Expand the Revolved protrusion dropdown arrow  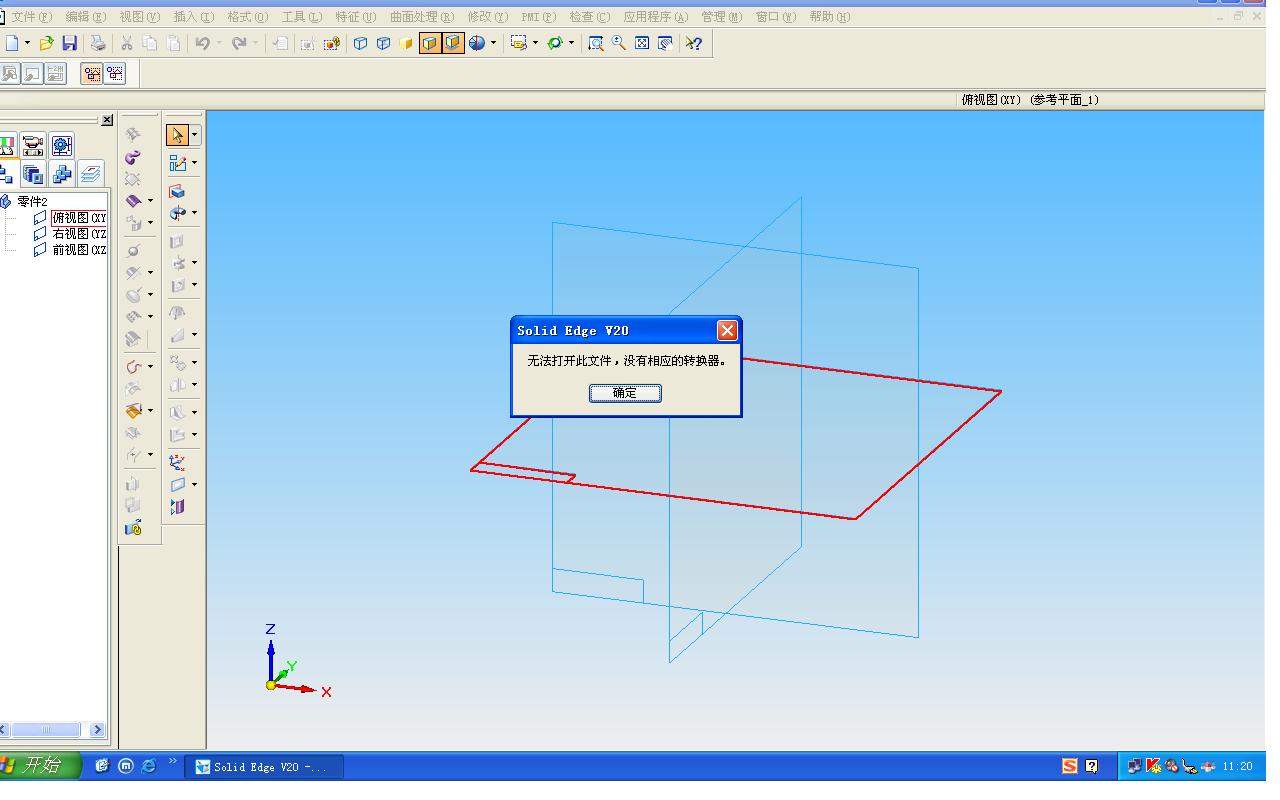tap(194, 213)
